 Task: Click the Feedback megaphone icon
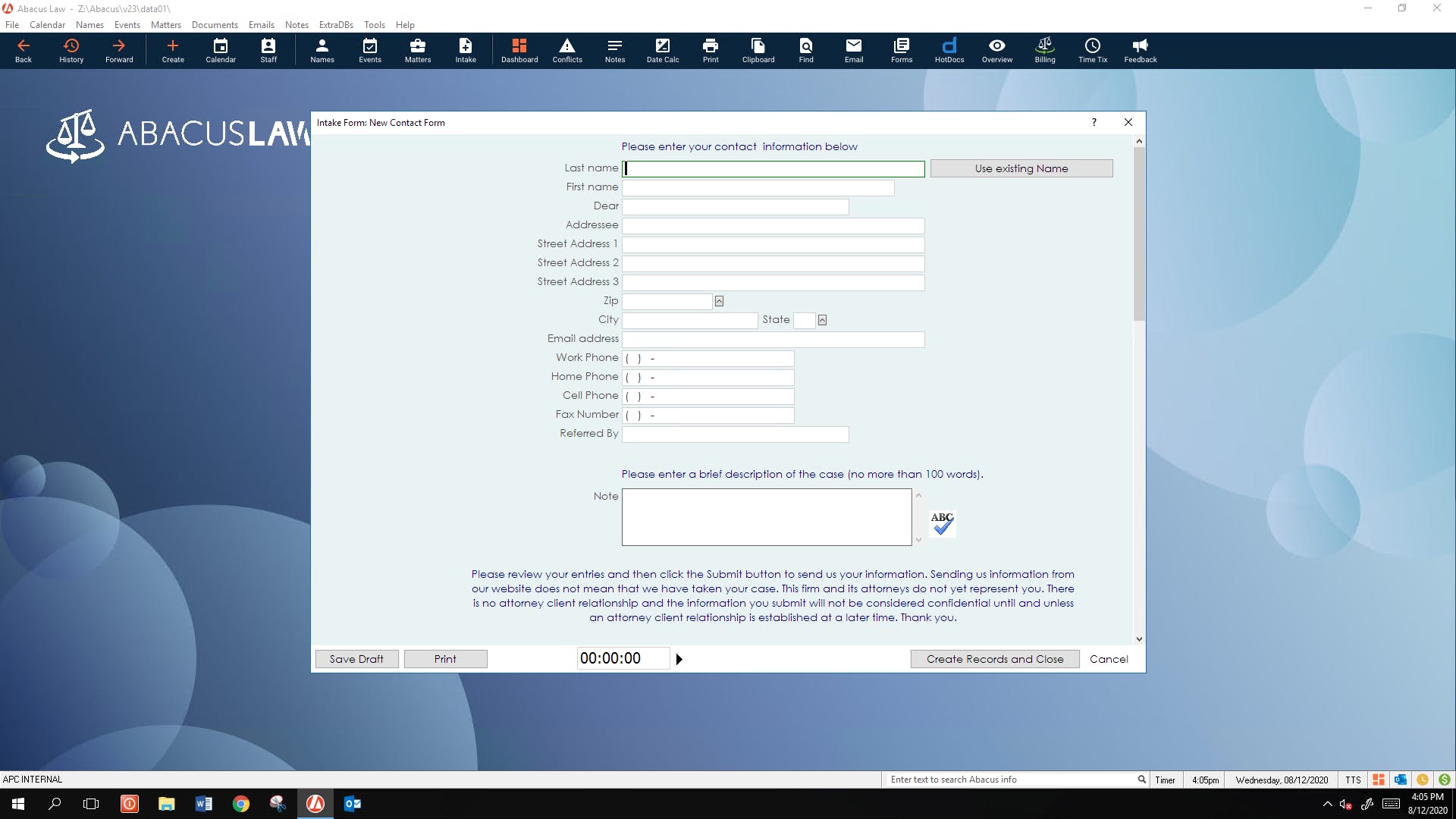coord(1140,50)
